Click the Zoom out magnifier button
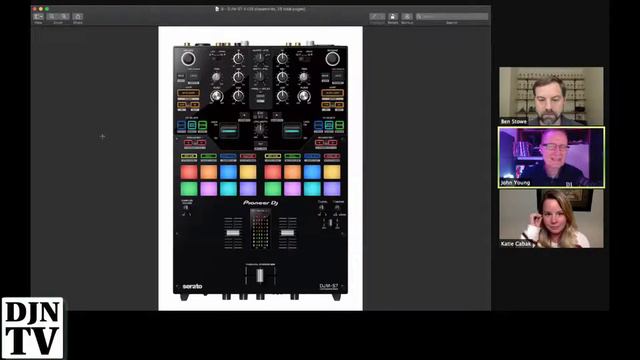 coord(52,16)
